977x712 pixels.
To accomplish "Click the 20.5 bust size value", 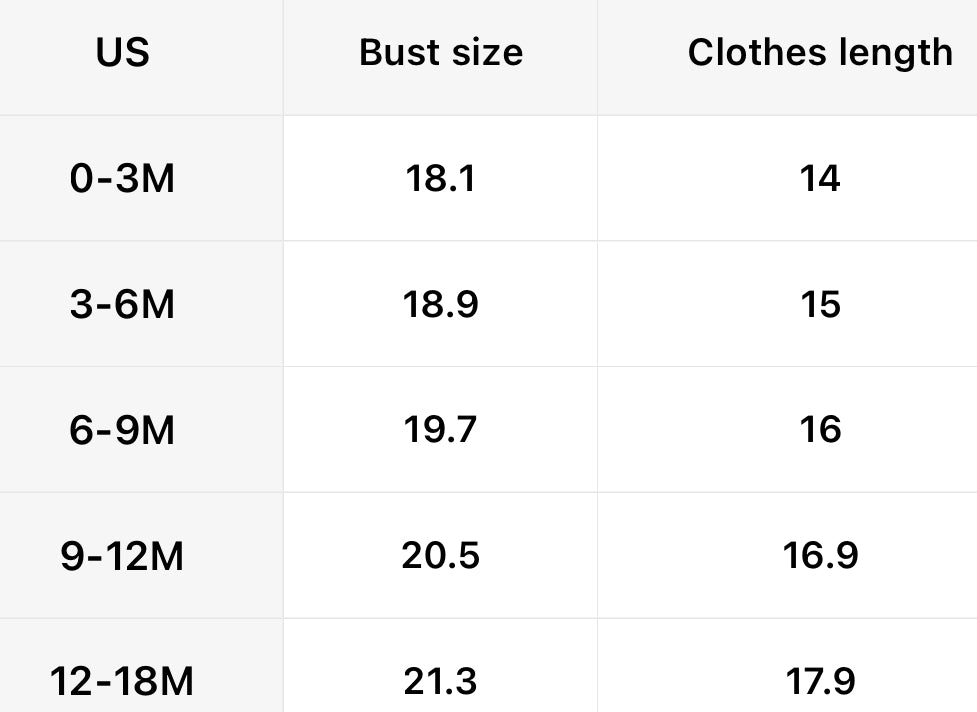I will pos(440,555).
